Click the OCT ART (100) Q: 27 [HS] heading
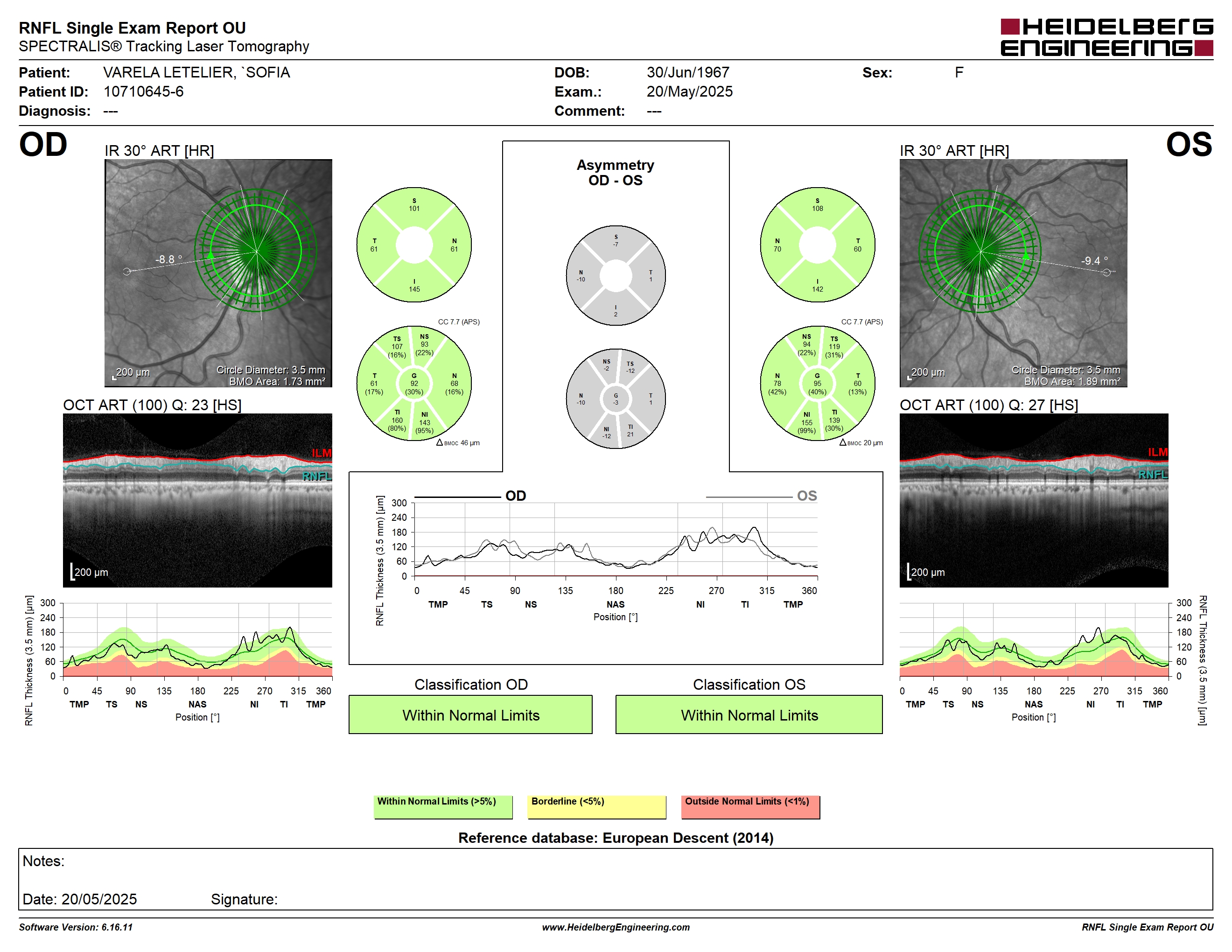The height and width of the screenshot is (952, 1232). (x=989, y=405)
